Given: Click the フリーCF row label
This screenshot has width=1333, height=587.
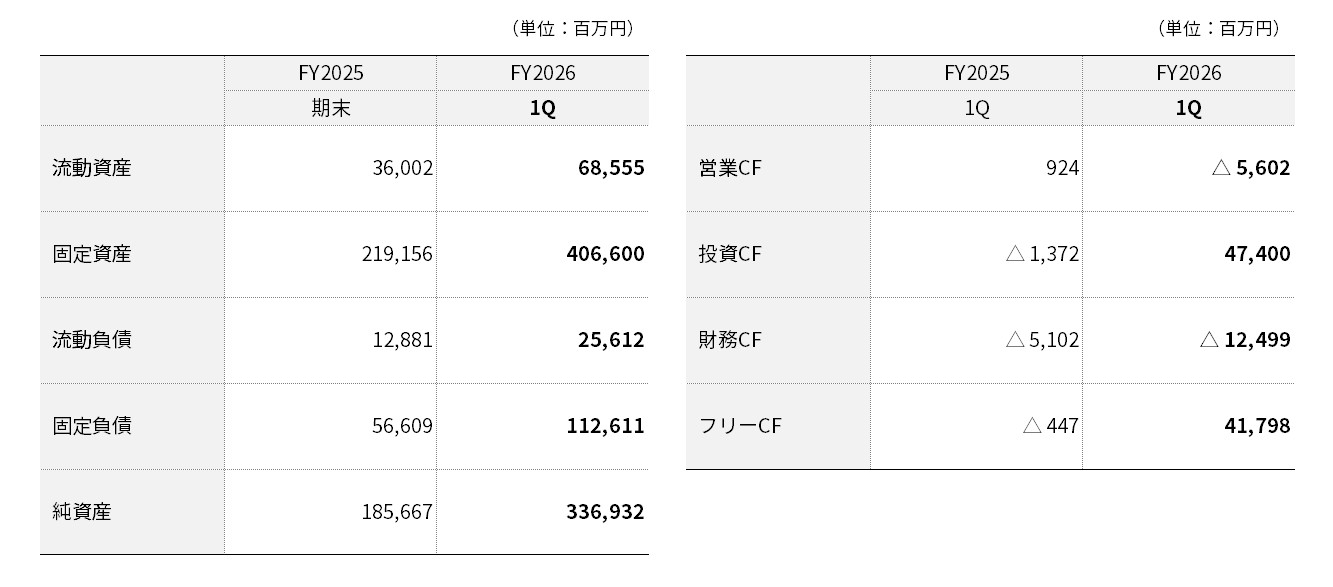Looking at the screenshot, I should 740,426.
